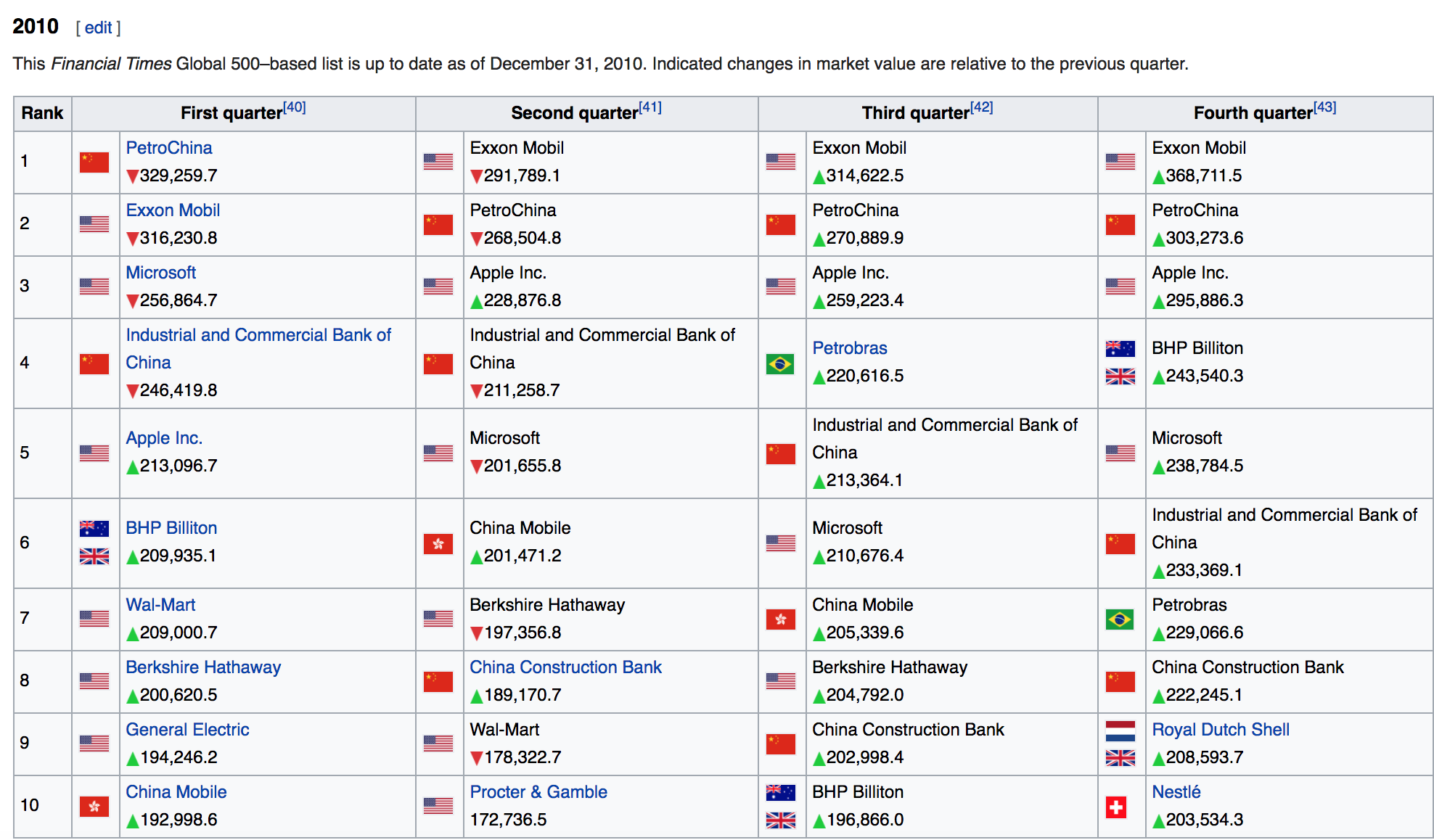The height and width of the screenshot is (840, 1434).
Task: Click the Brazil flag next to the Petrobras link
Action: click(x=780, y=363)
